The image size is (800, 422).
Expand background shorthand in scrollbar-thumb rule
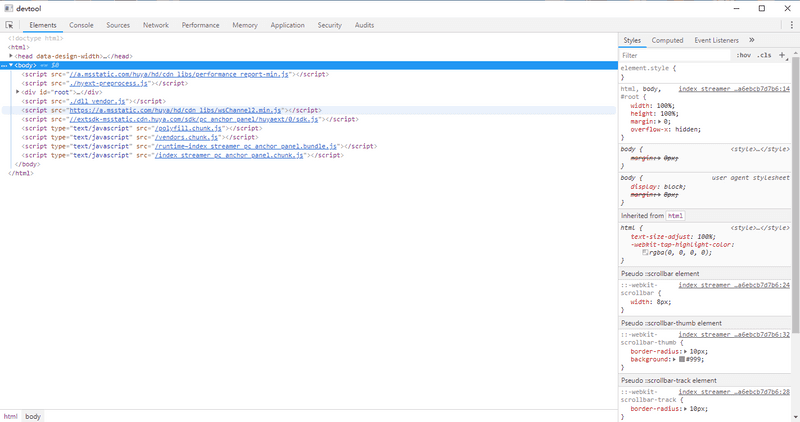click(x=673, y=357)
